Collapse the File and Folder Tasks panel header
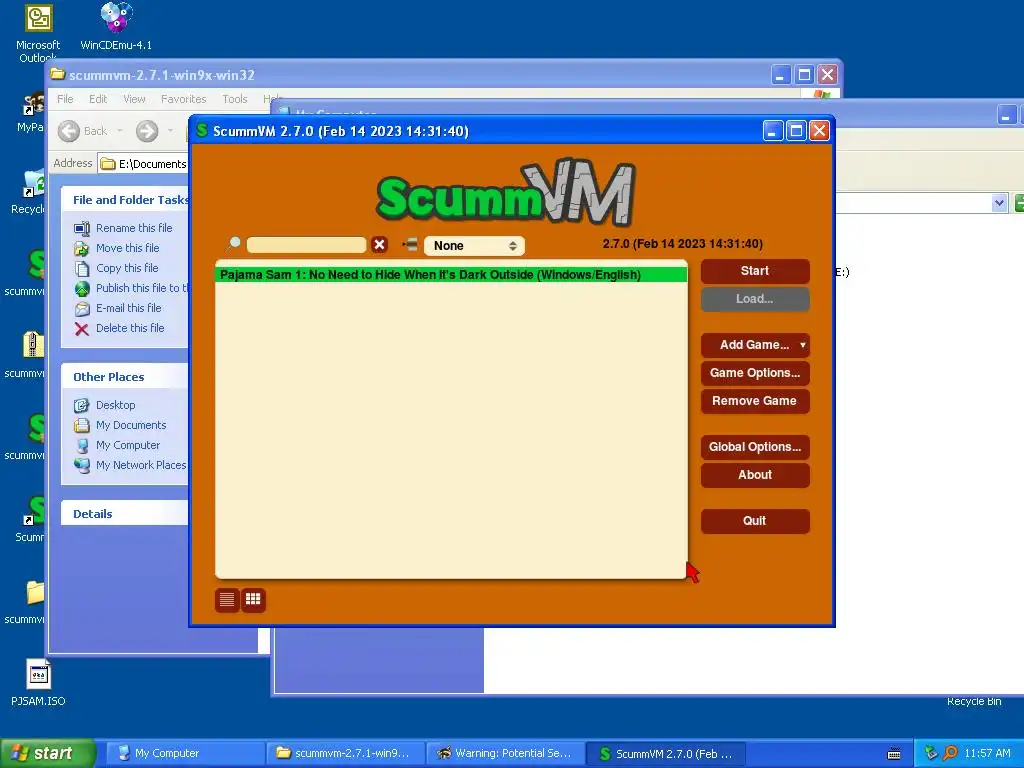The image size is (1024, 768). 125,200
